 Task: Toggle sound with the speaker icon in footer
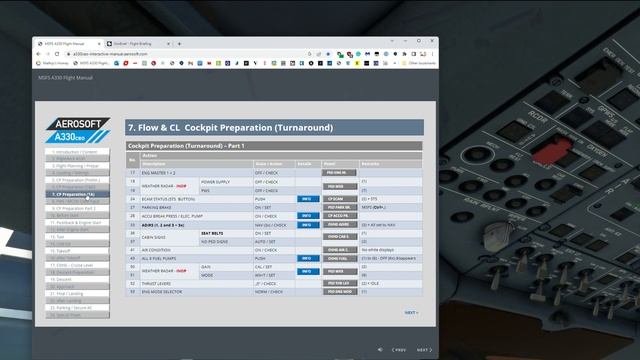[x=380, y=350]
